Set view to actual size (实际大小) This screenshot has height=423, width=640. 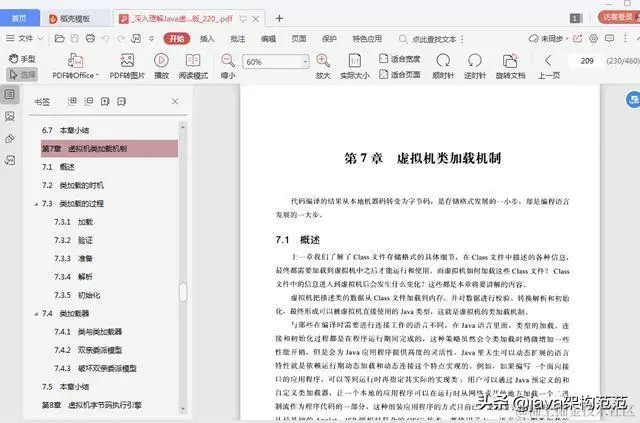pyautogui.click(x=355, y=66)
